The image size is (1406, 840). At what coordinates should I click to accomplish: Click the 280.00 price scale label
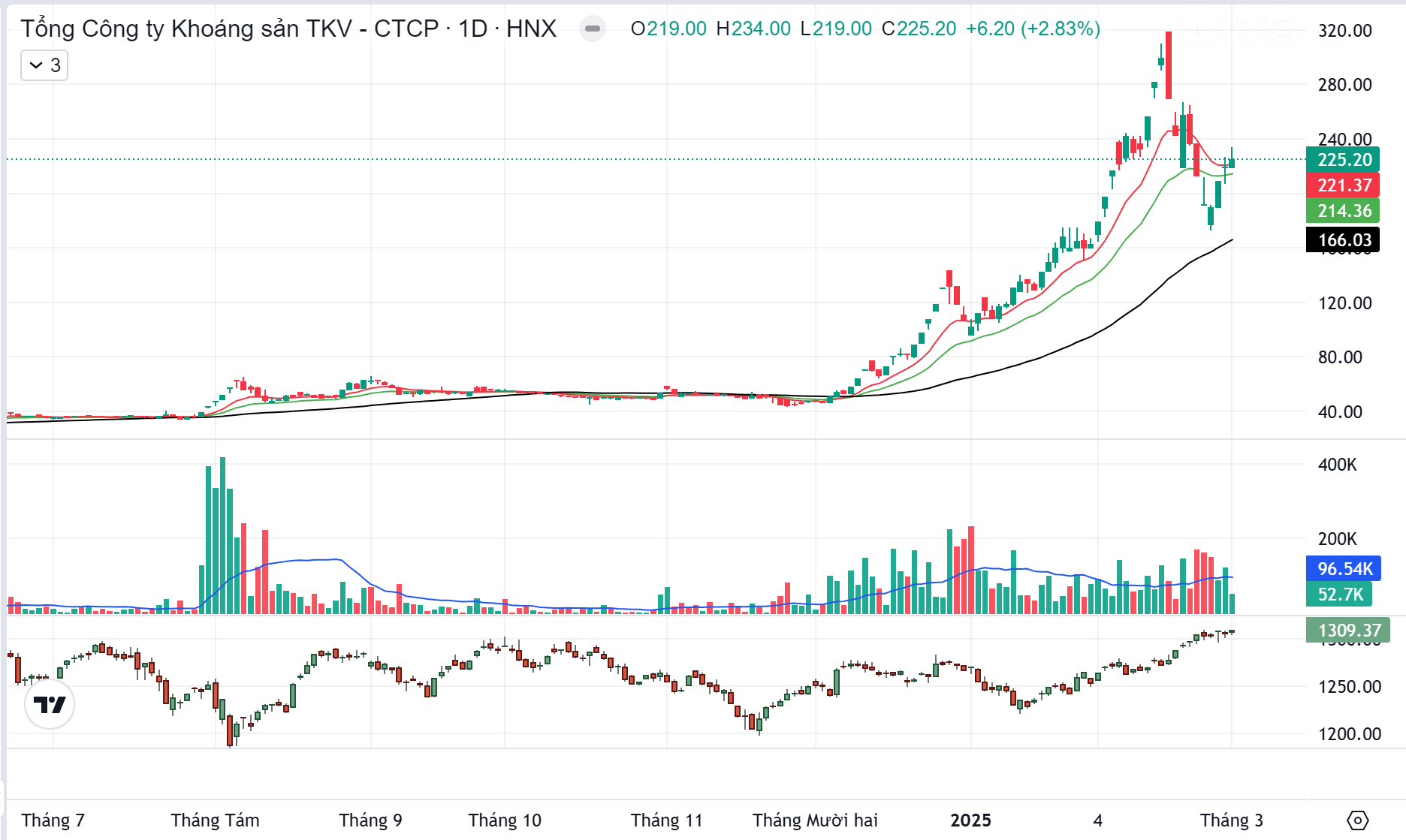(1344, 85)
